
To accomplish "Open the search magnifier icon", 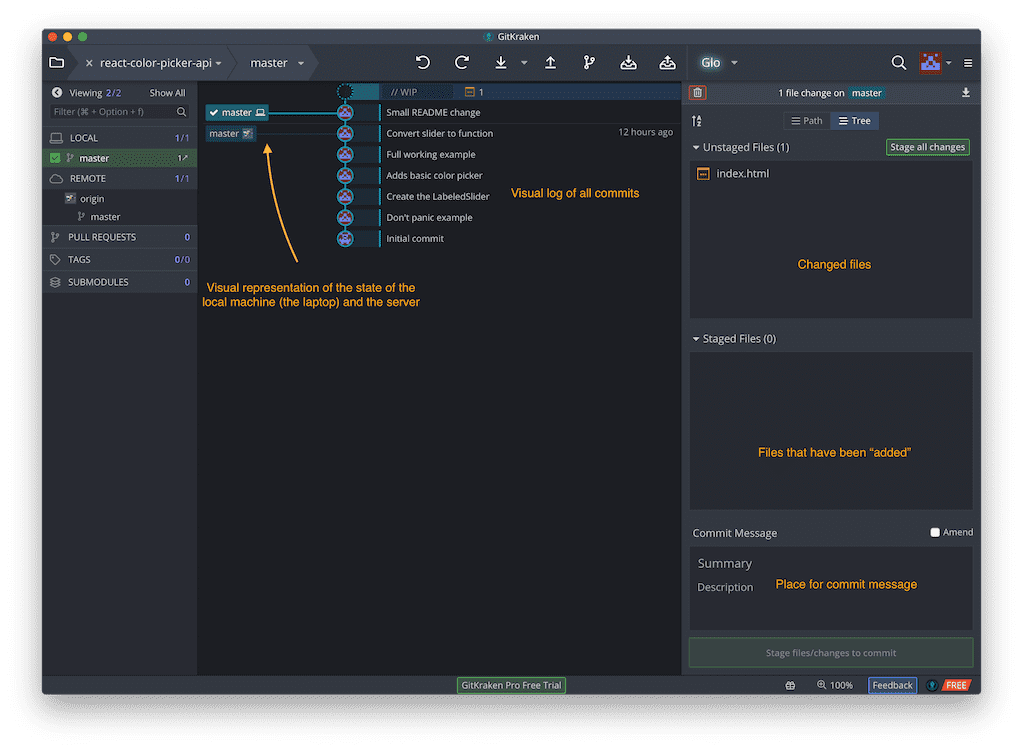I will coord(898,63).
